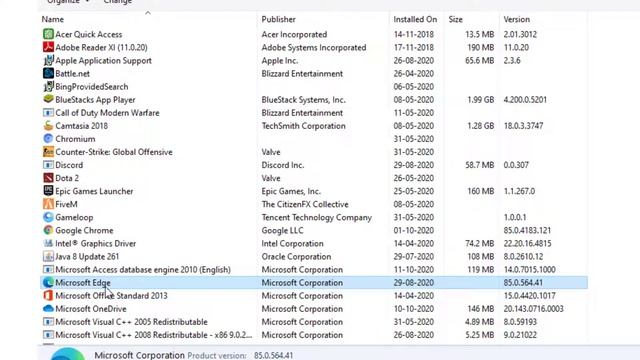Click the Intel Corporation publisher cell
Screen dimensions: 640x360
pyautogui.click(x=292, y=243)
